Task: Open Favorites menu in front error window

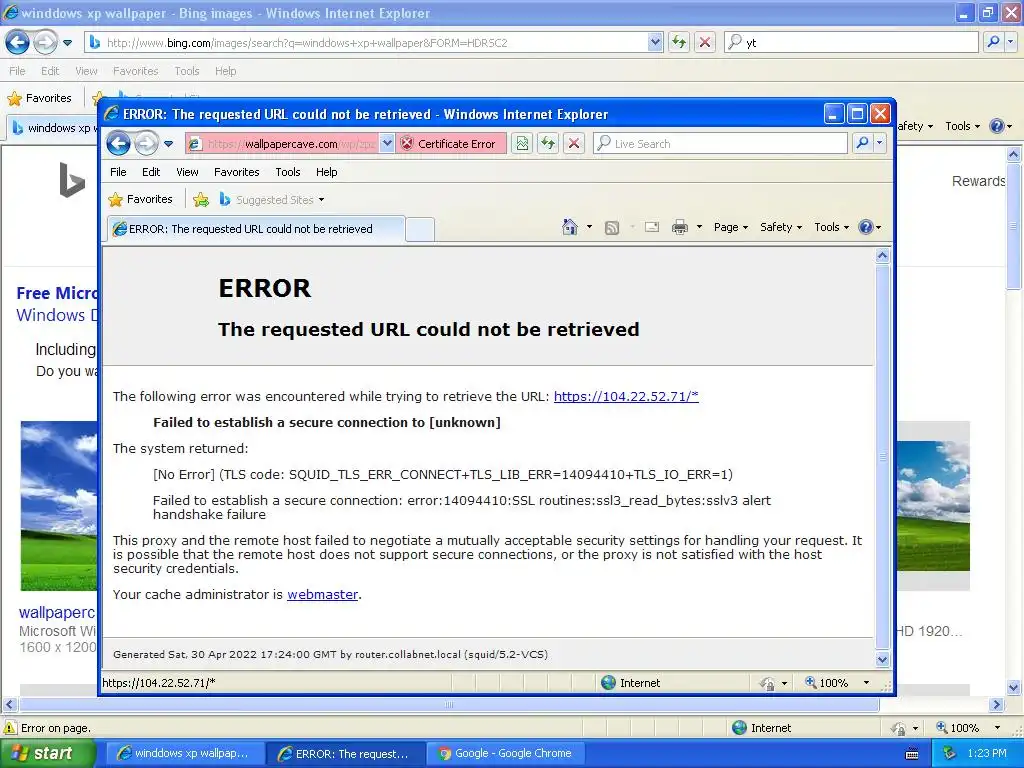Action: [236, 172]
